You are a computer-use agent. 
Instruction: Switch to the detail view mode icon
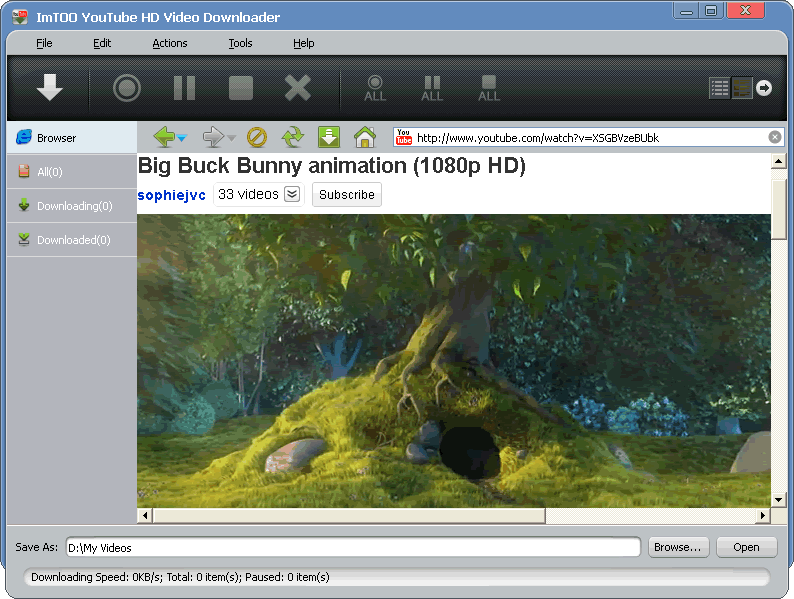(742, 88)
